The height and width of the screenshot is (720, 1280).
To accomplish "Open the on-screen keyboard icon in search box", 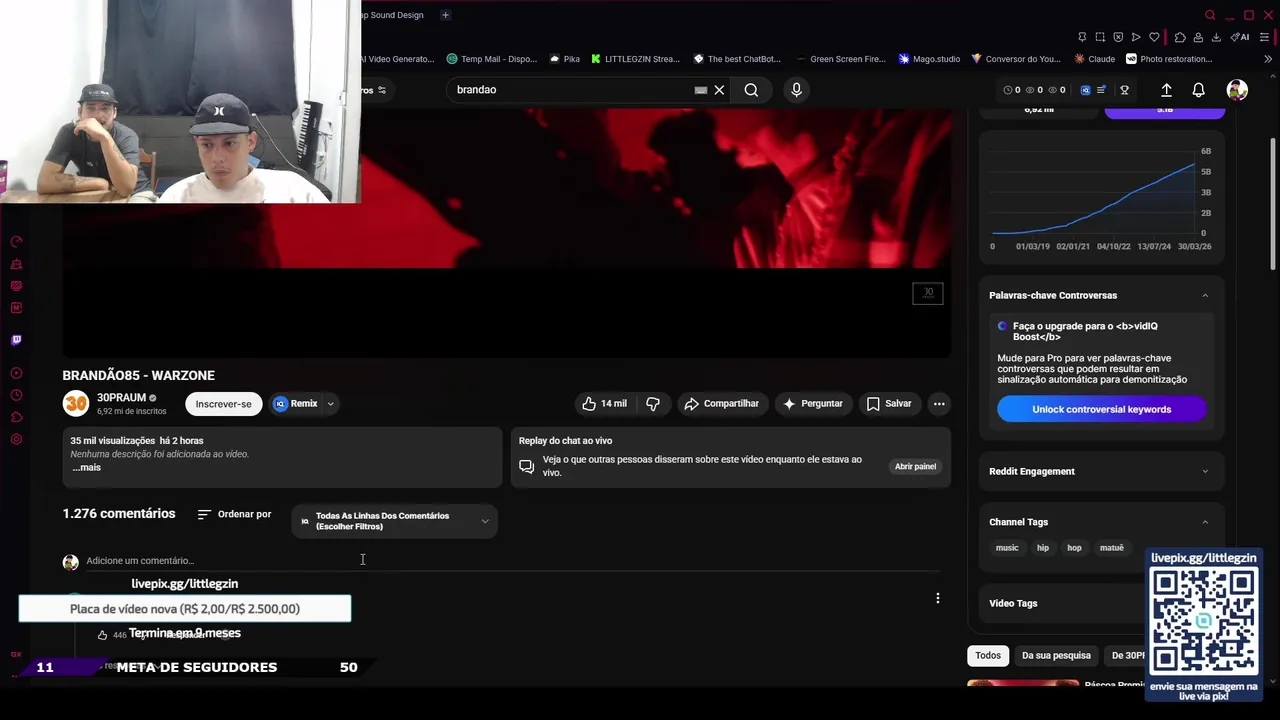I will tap(701, 90).
